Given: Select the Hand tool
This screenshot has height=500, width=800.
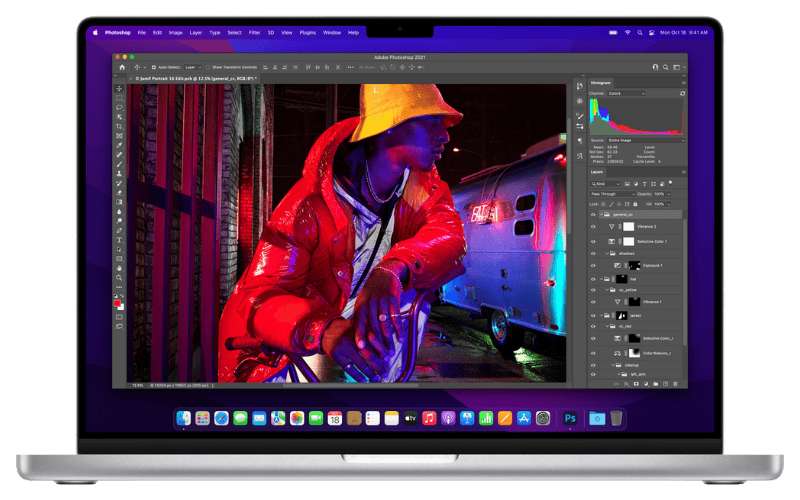Looking at the screenshot, I should coord(119,268).
